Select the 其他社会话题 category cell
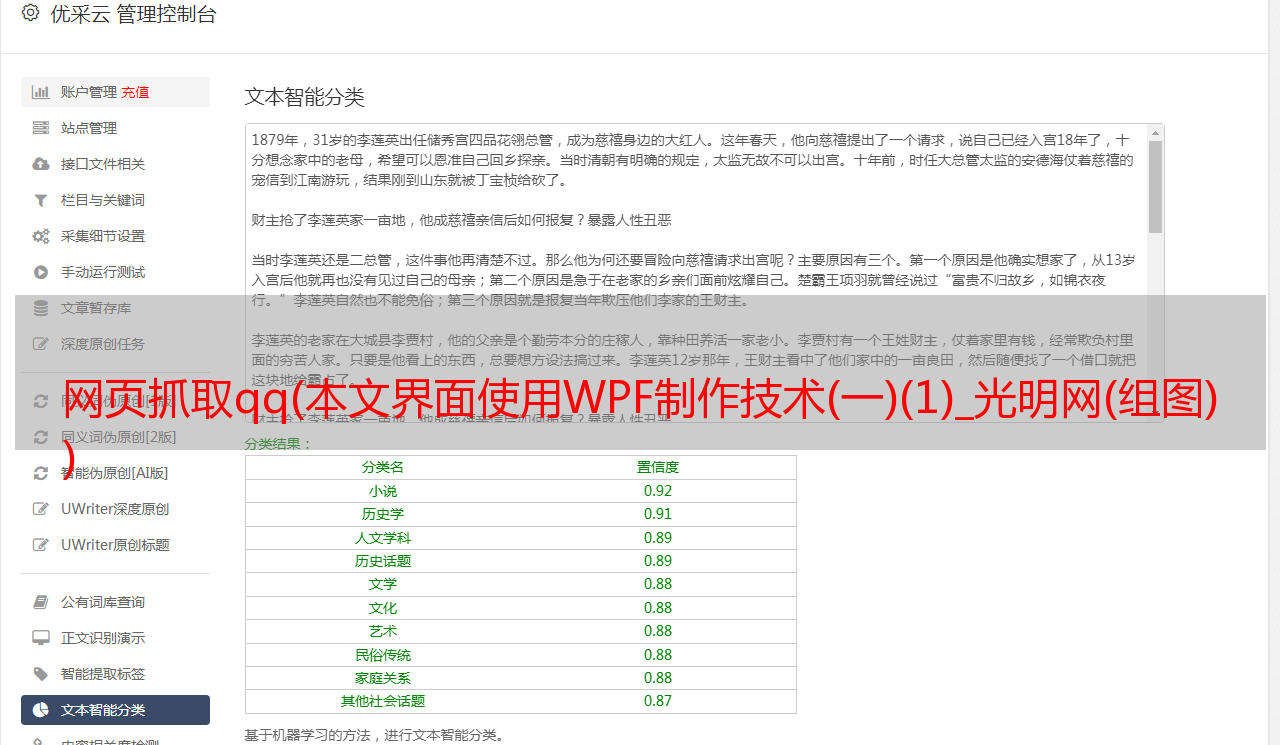Viewport: 1280px width, 745px height. click(383, 701)
